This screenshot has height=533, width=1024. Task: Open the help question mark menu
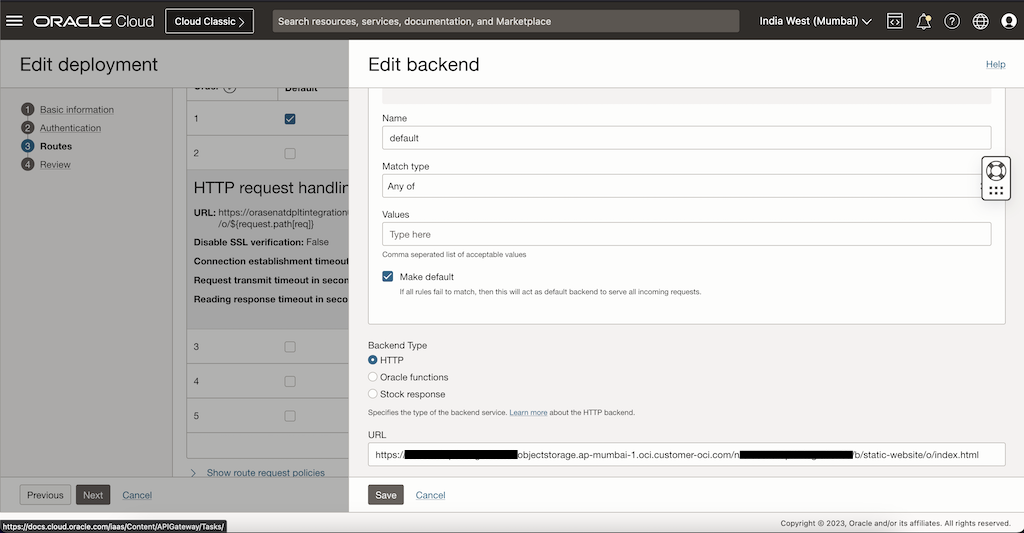952,21
